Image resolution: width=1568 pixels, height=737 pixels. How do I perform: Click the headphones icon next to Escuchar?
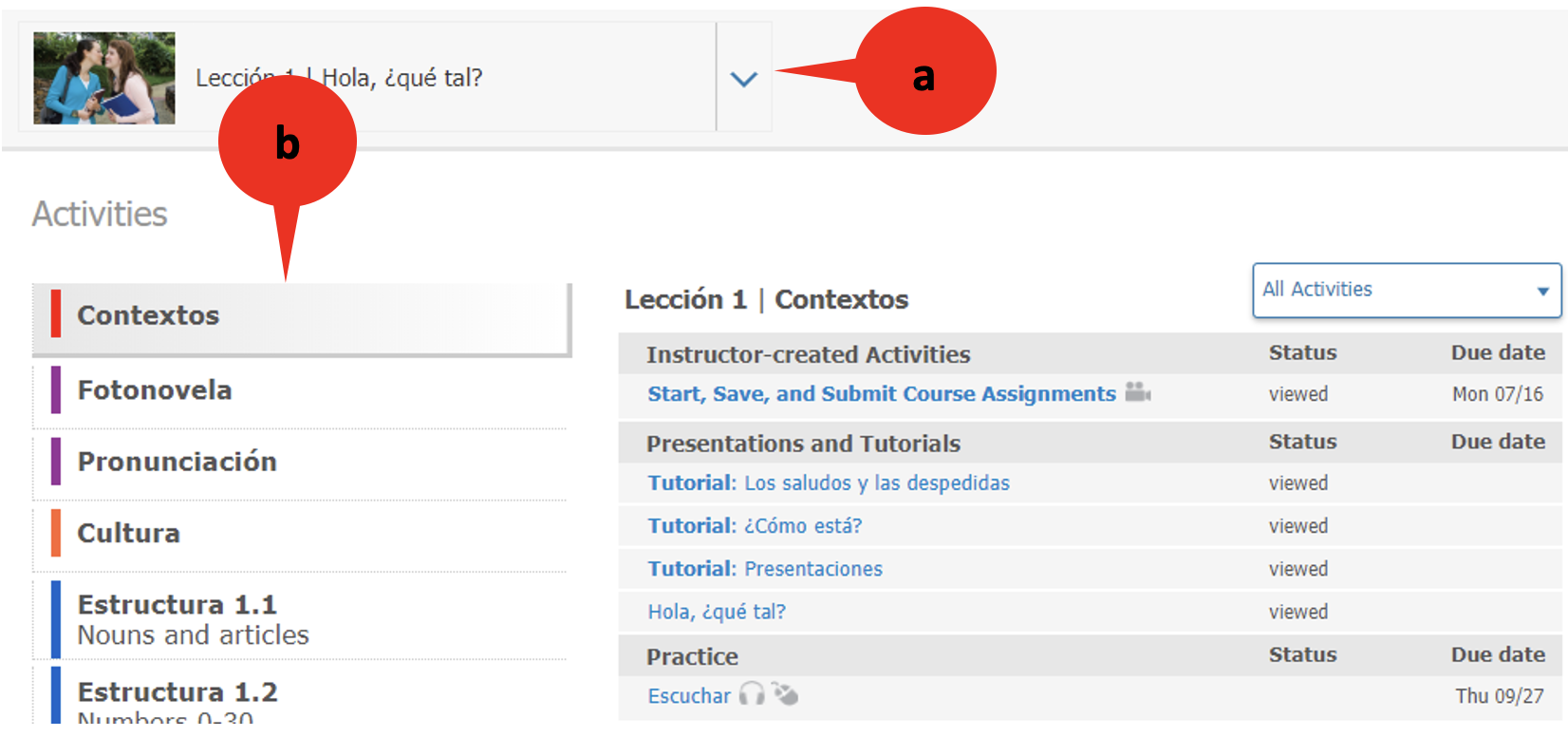point(752,694)
